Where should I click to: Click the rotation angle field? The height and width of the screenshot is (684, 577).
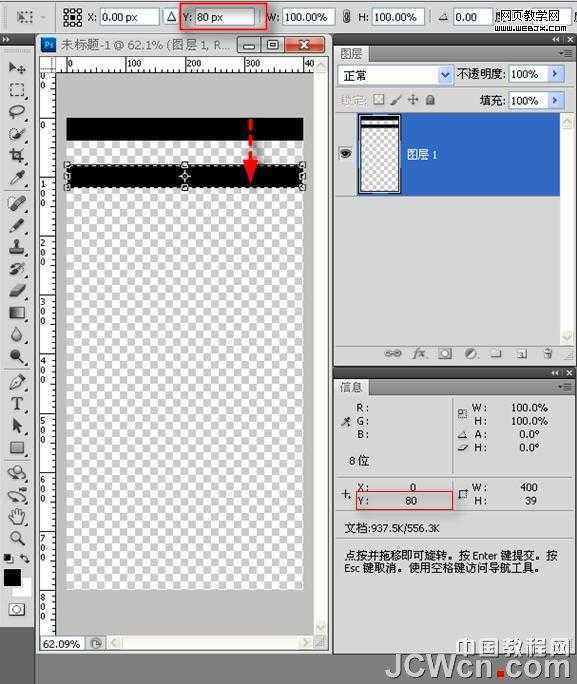point(473,17)
